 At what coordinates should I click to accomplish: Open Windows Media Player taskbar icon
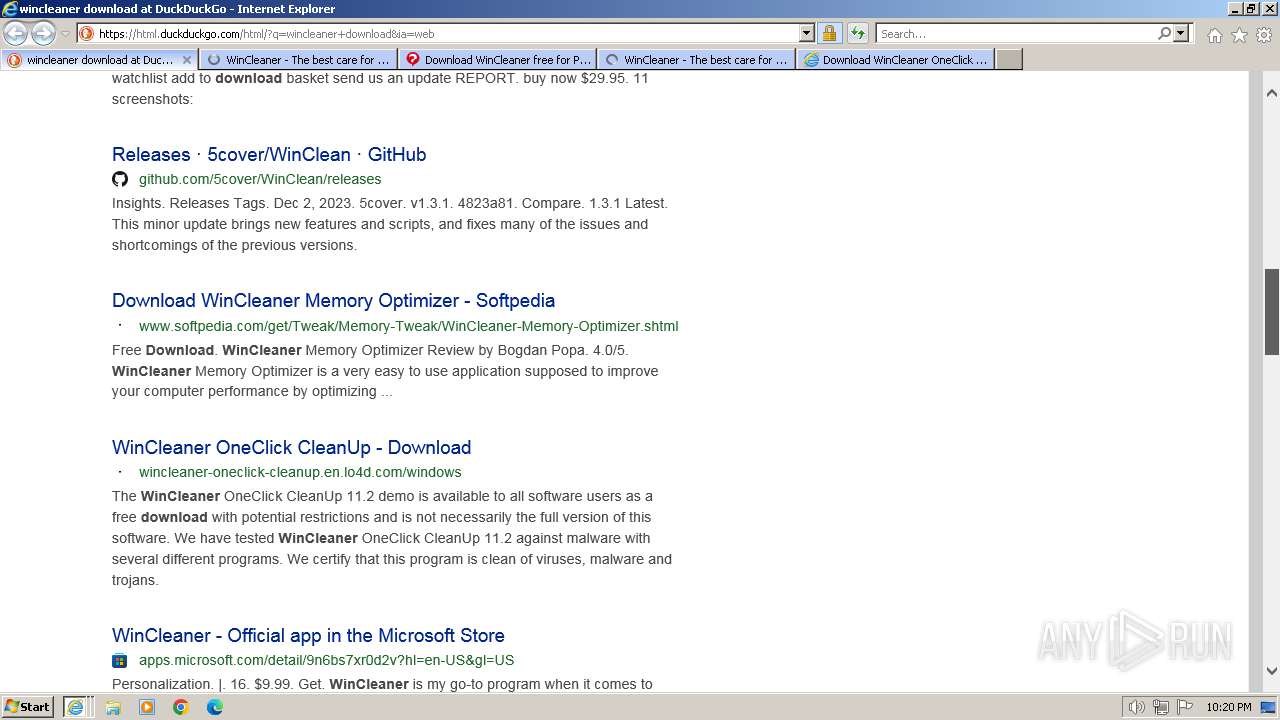pos(147,707)
